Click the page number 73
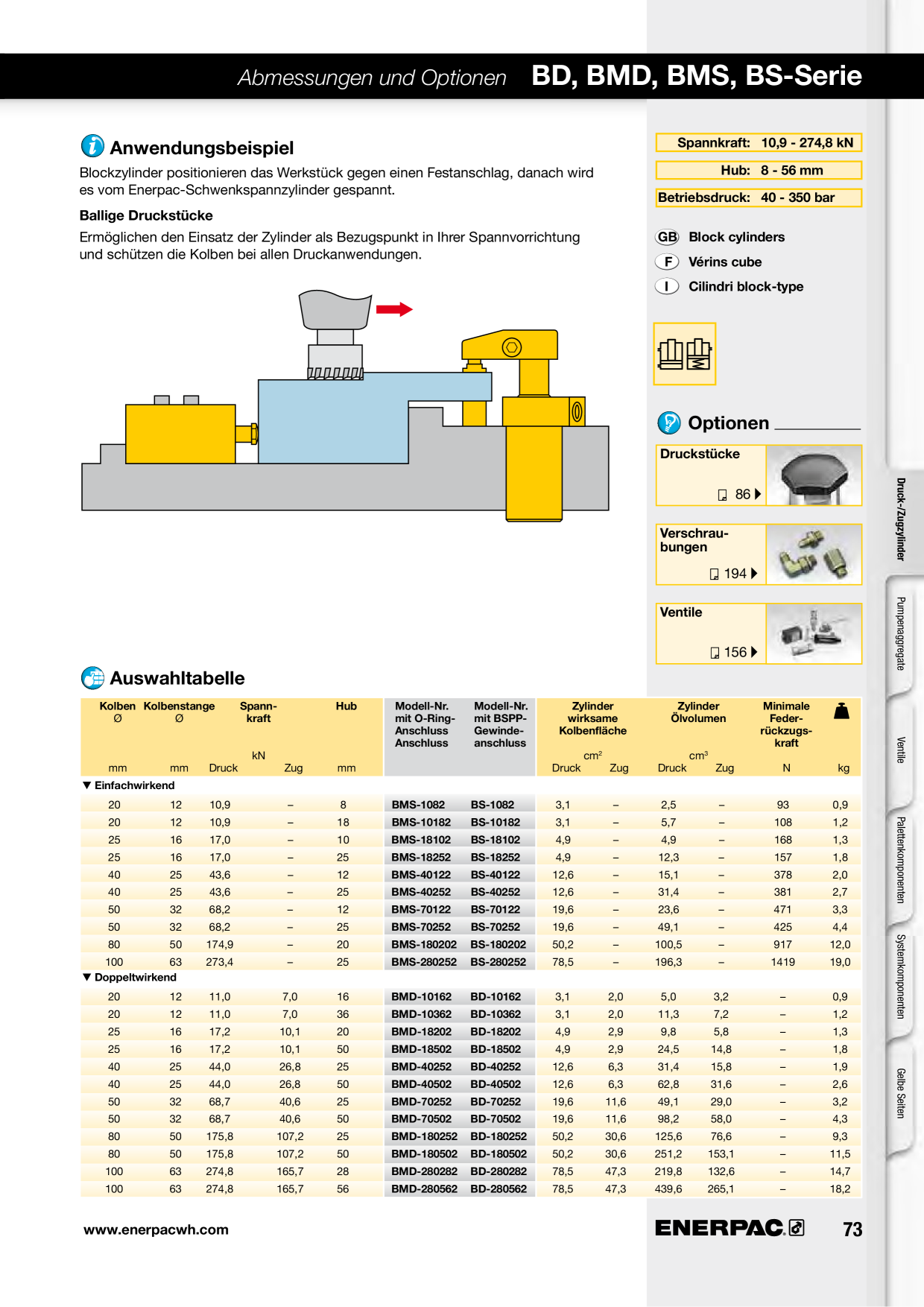Image resolution: width=924 pixels, height=1307 pixels. point(852,1230)
